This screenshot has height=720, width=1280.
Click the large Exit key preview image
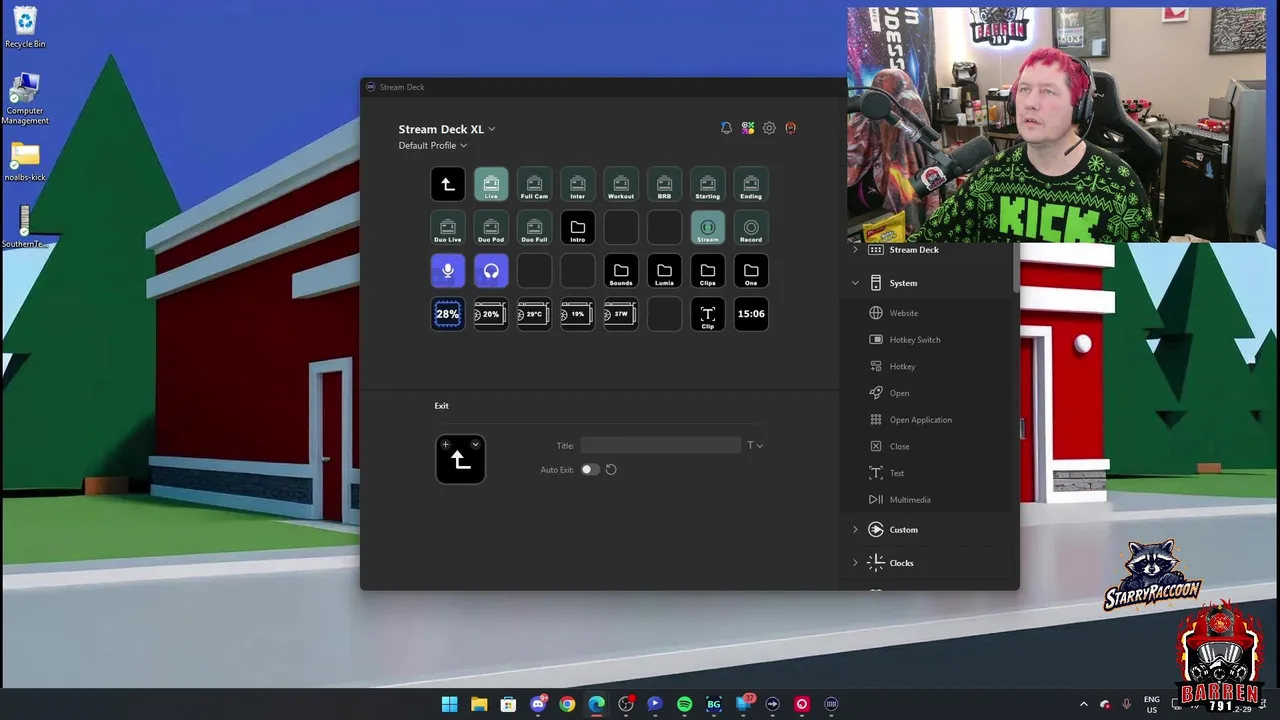(460, 460)
